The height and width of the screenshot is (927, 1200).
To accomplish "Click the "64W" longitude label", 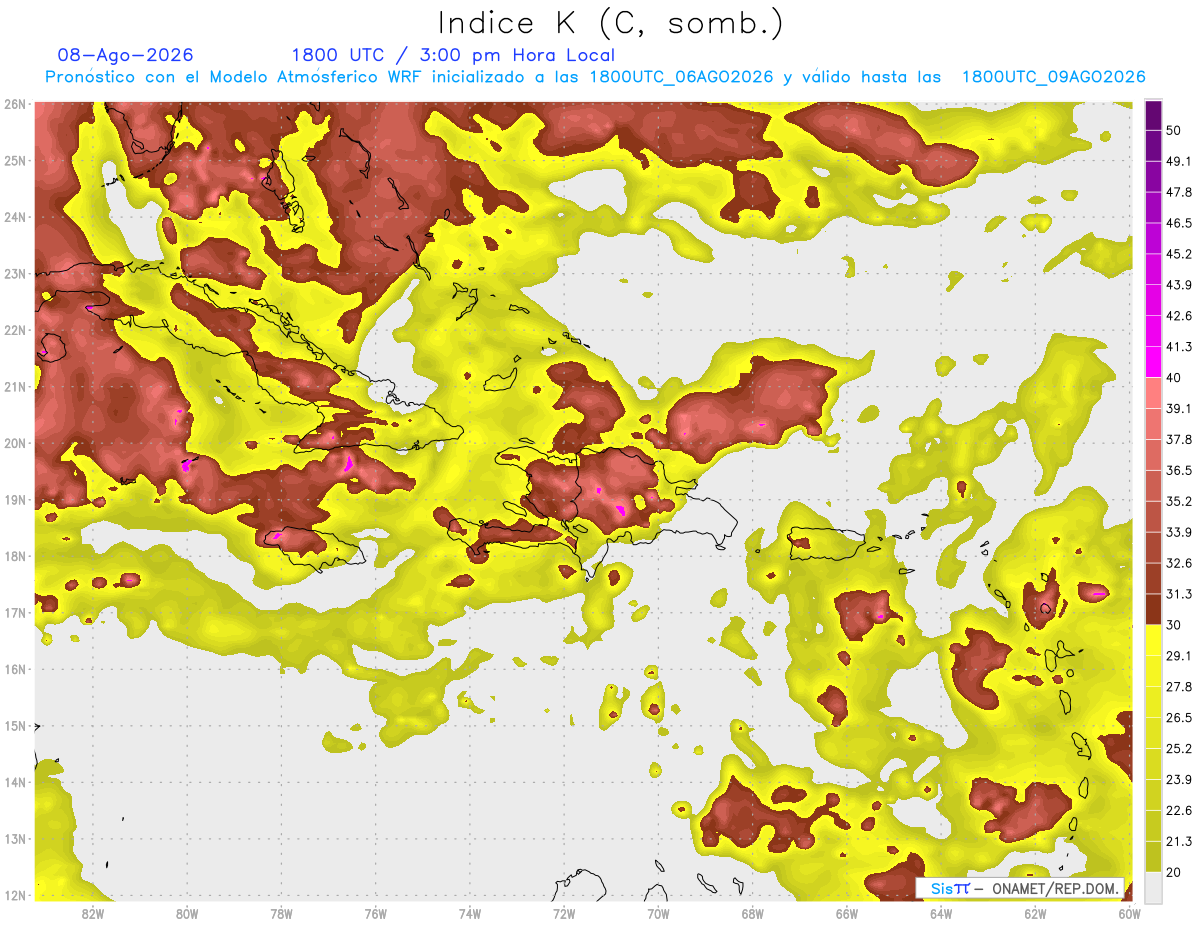I will pyautogui.click(x=941, y=913).
